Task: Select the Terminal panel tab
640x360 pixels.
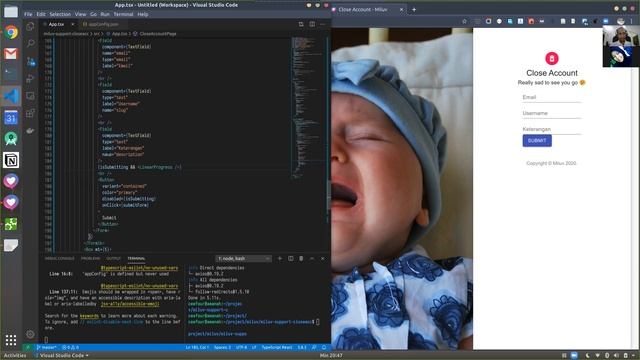Action: (136, 258)
